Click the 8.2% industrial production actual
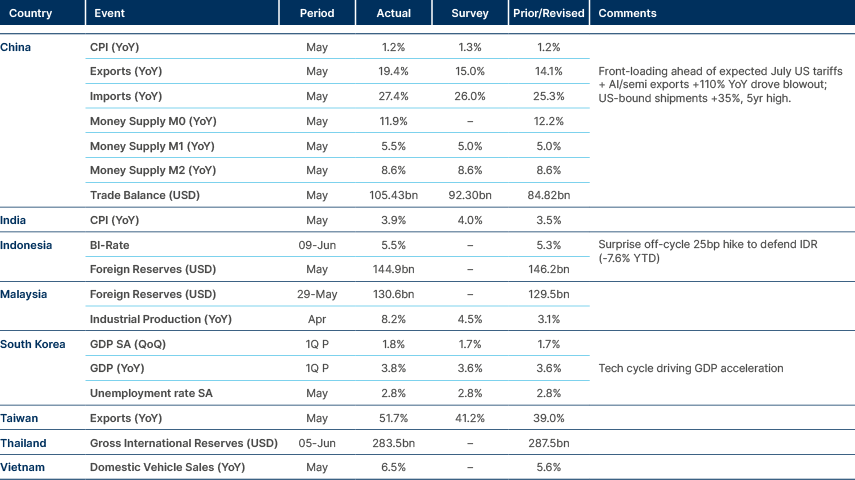 (393, 319)
